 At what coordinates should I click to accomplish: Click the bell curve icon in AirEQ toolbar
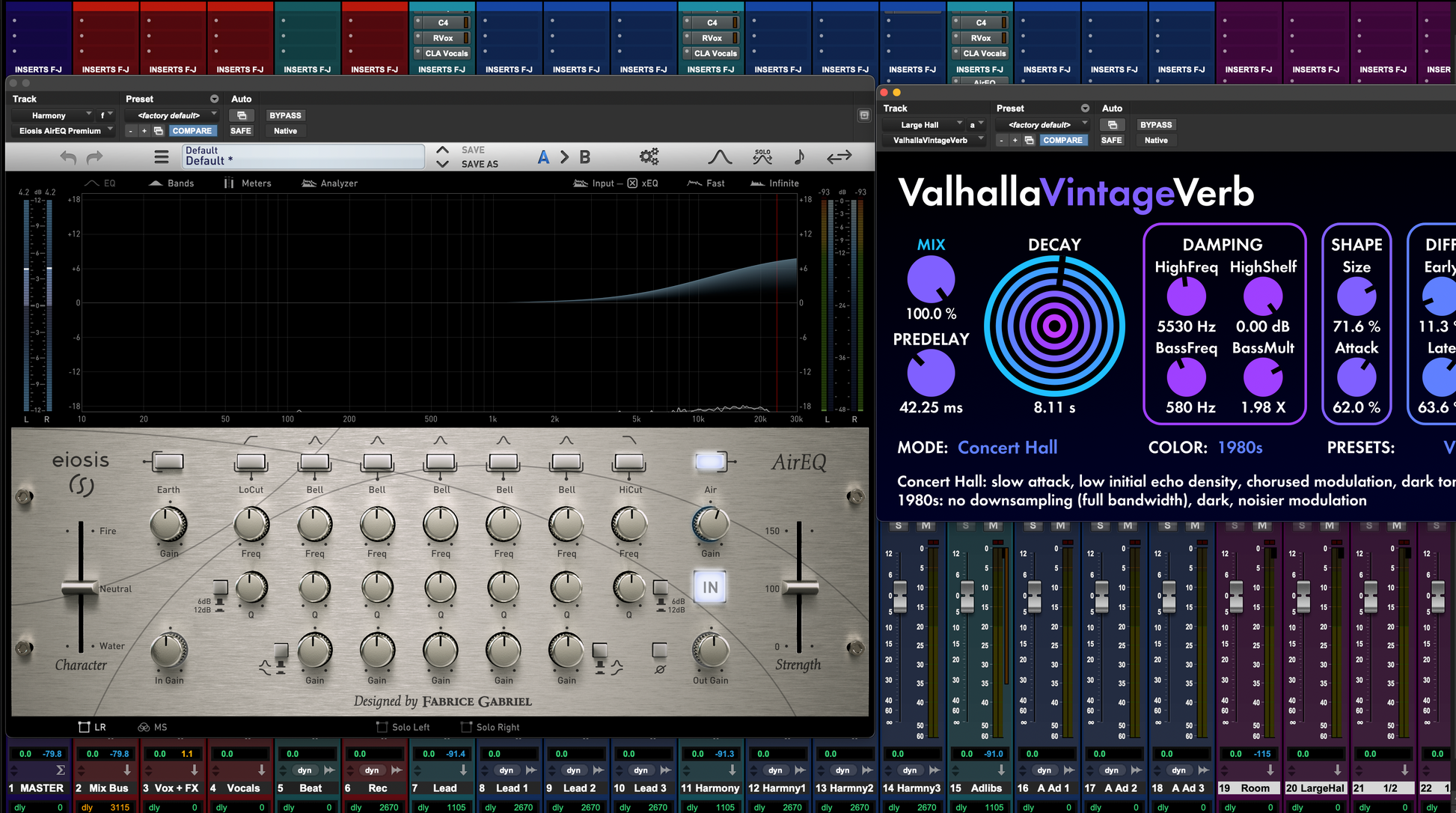coord(720,156)
